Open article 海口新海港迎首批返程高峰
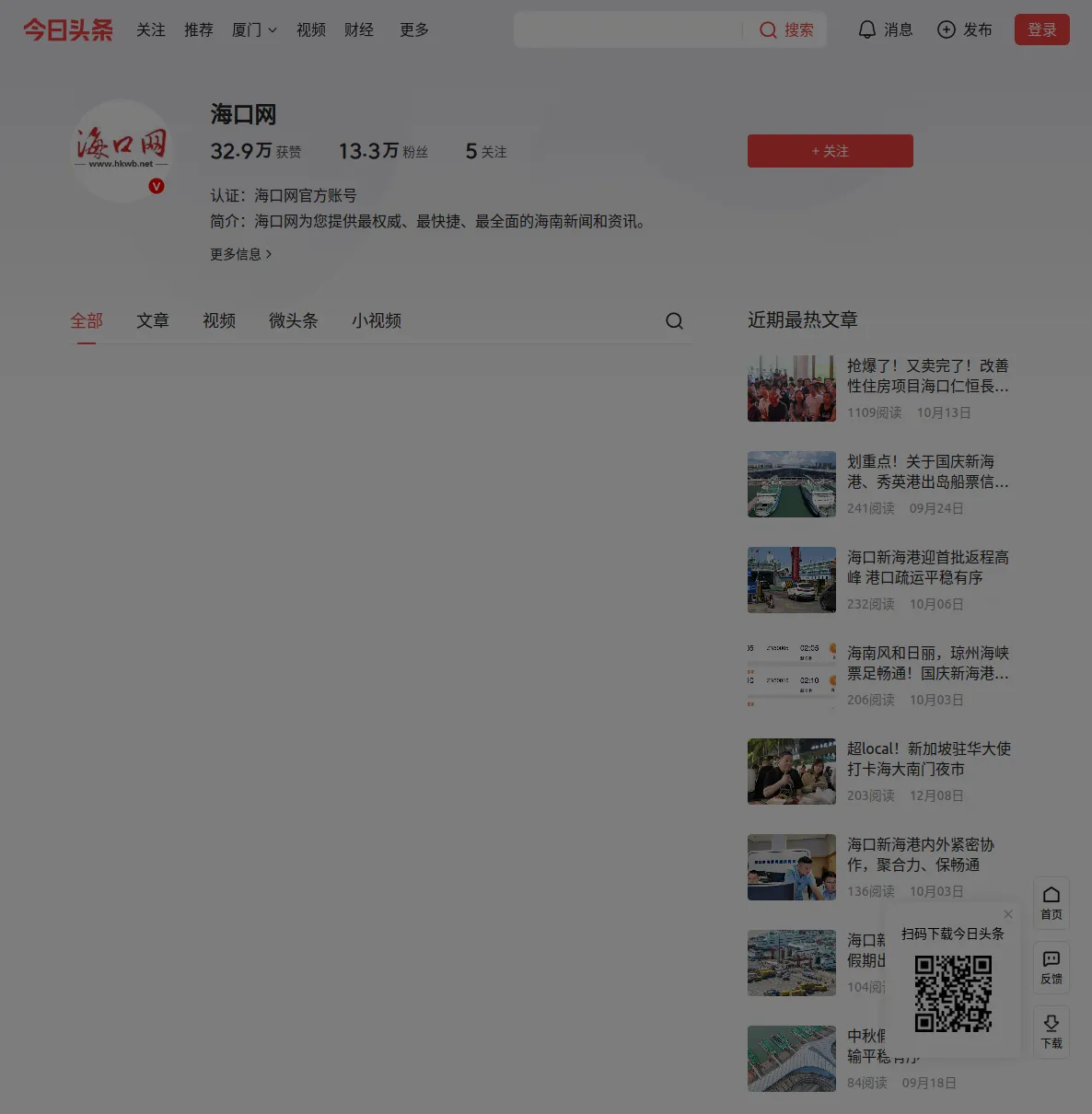The width and height of the screenshot is (1092, 1114). (928, 567)
